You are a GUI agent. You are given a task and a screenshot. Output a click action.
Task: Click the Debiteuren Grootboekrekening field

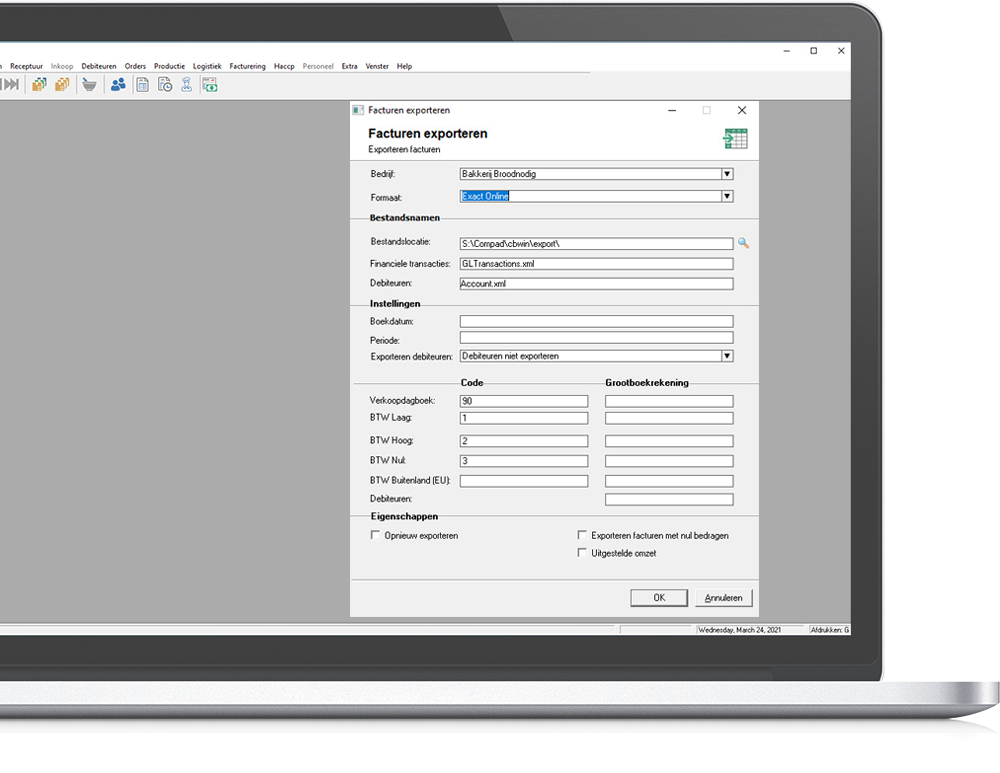tap(669, 499)
